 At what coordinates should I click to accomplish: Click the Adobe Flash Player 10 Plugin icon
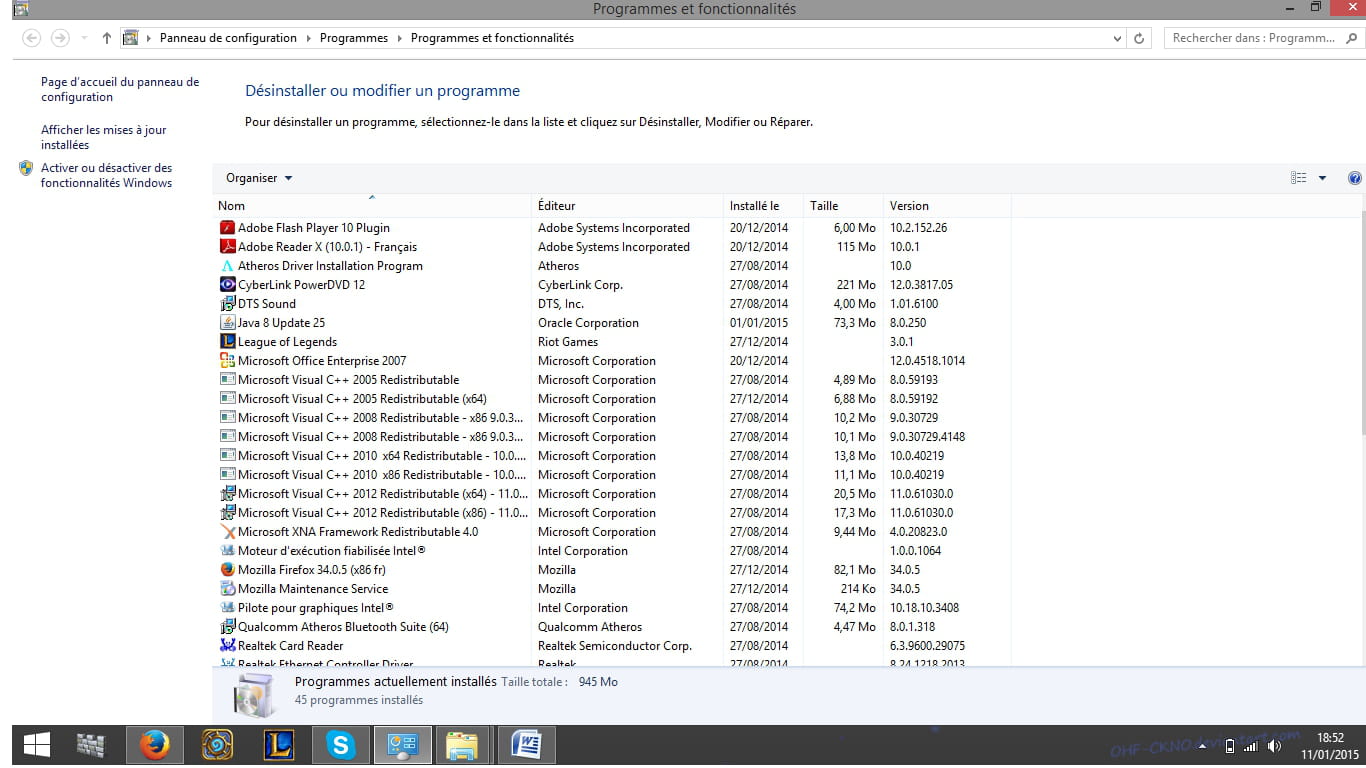227,228
